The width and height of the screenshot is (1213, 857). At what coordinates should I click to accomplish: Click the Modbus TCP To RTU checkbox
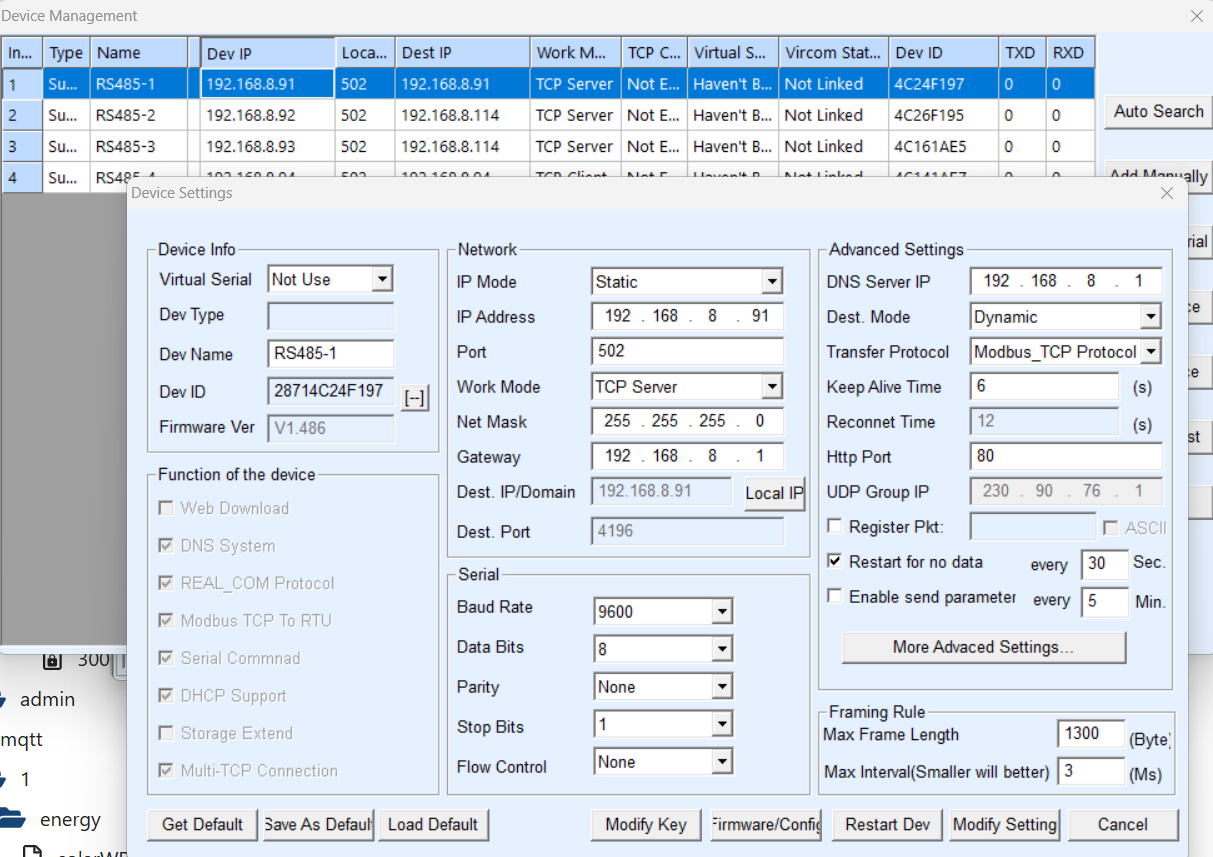166,621
